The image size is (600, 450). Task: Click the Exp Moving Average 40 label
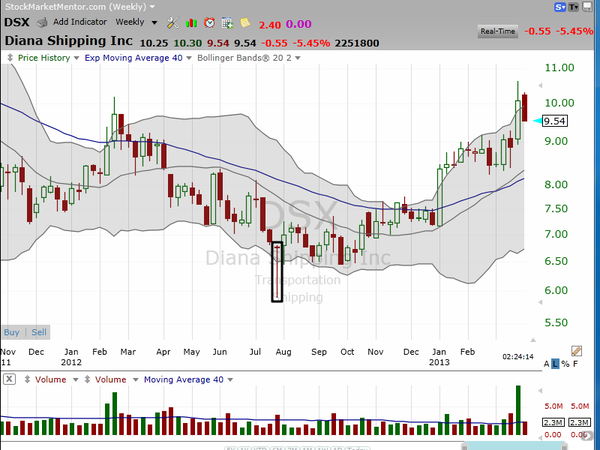pyautogui.click(x=134, y=58)
